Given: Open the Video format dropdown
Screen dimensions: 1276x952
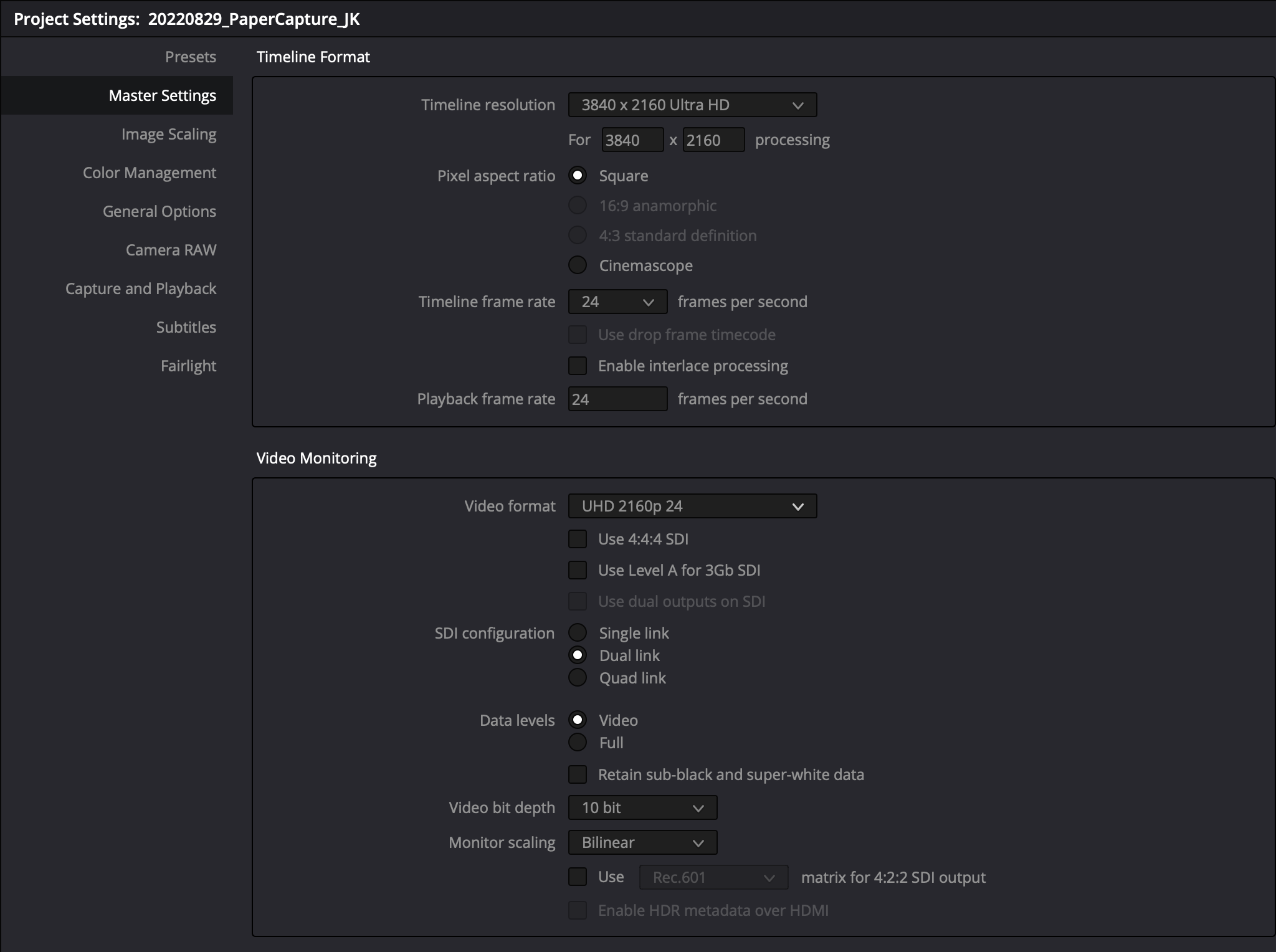Looking at the screenshot, I should coord(692,506).
